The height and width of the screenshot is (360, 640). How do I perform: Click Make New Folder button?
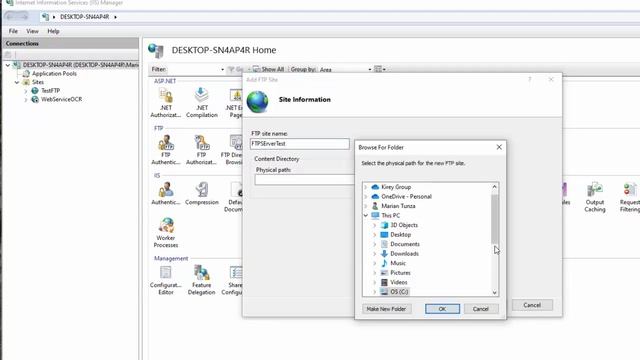click(x=386, y=309)
